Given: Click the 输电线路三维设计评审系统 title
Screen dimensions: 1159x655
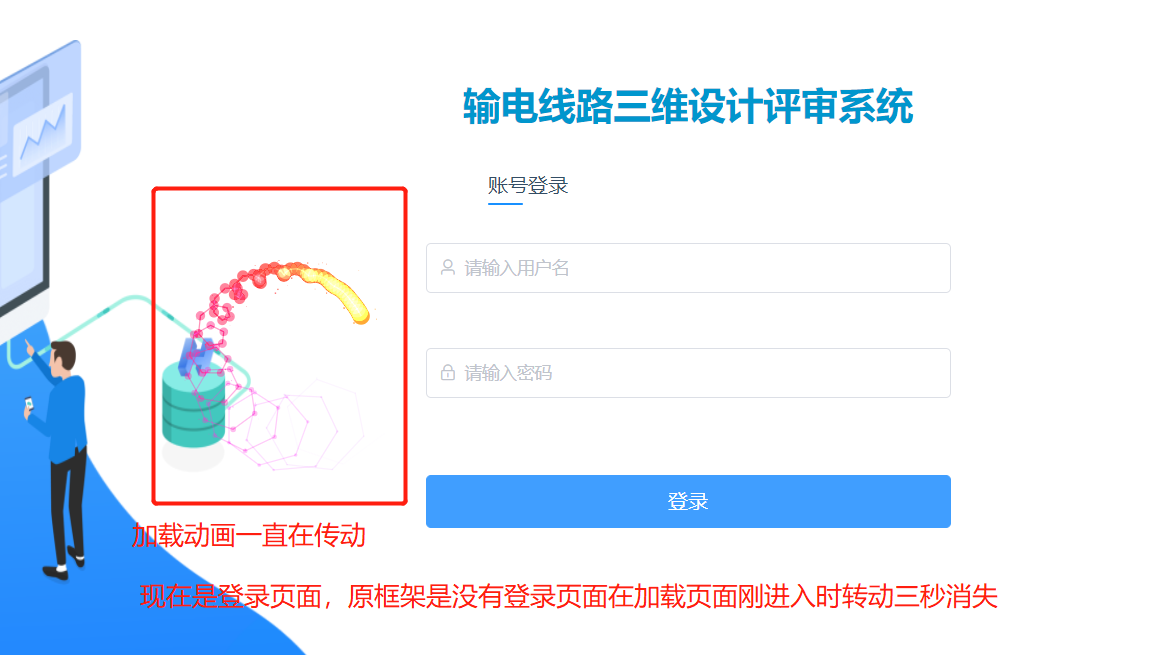Looking at the screenshot, I should [688, 106].
